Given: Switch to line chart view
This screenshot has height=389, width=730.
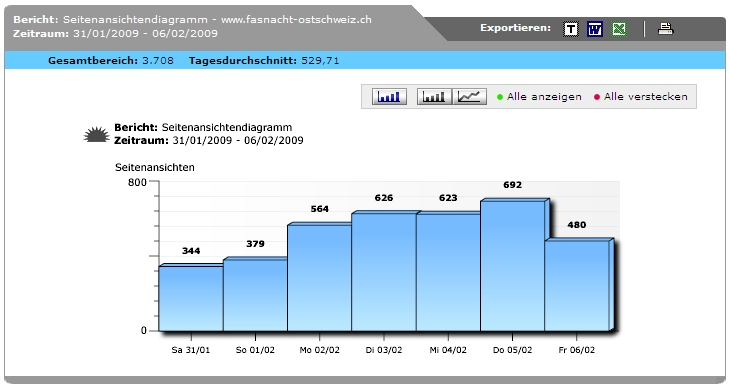Looking at the screenshot, I should [470, 96].
